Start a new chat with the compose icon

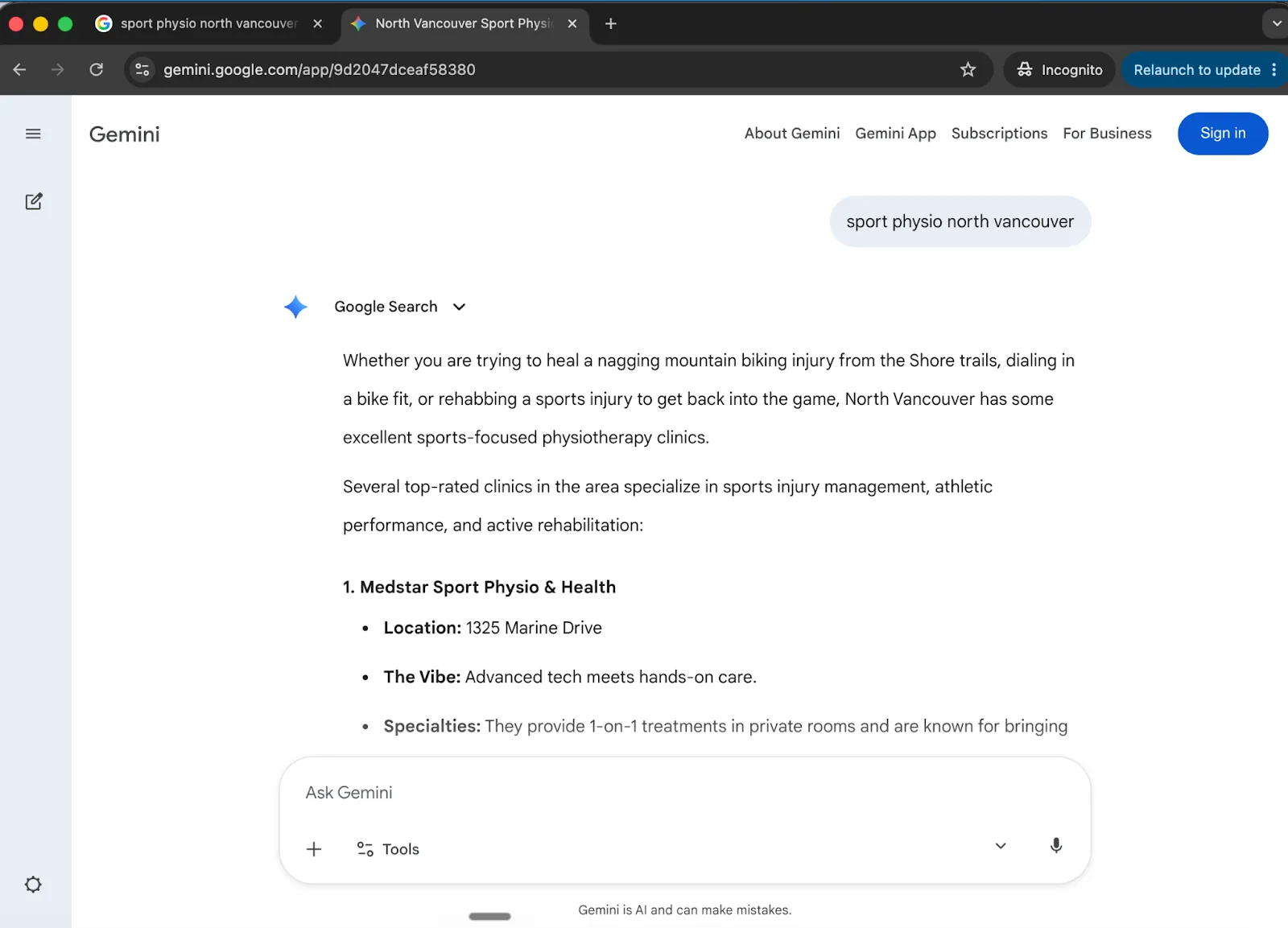point(33,201)
